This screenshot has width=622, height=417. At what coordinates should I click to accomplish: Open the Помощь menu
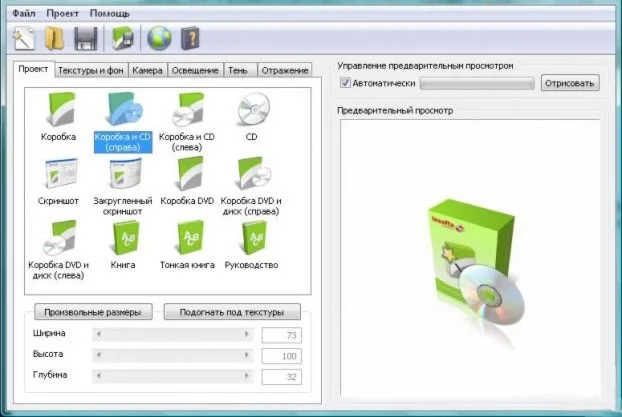click(109, 13)
